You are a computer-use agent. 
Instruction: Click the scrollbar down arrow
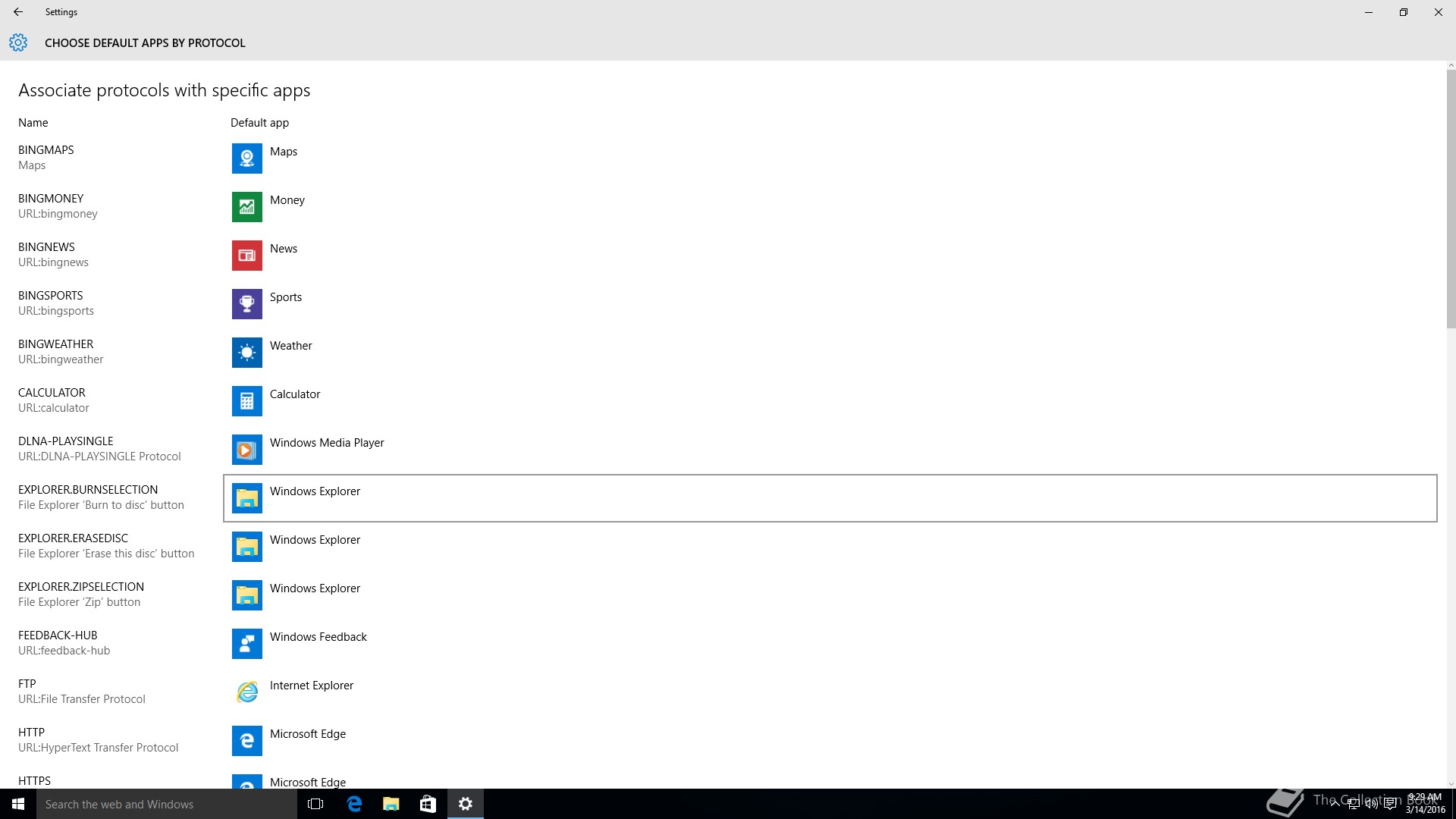pyautogui.click(x=1451, y=784)
